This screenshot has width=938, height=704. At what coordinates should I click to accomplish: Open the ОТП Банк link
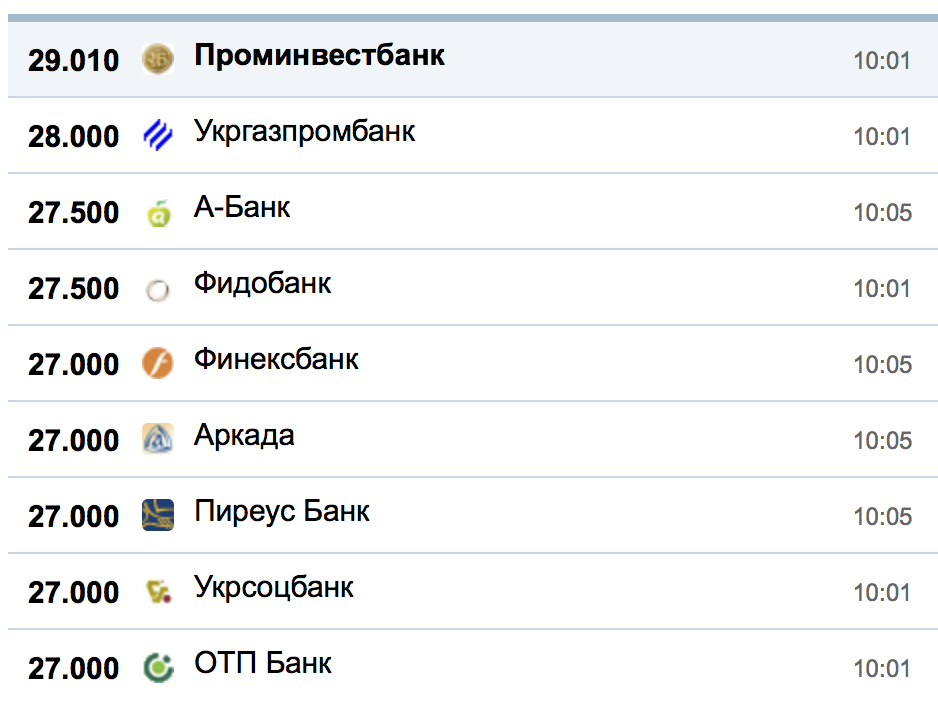(x=263, y=664)
